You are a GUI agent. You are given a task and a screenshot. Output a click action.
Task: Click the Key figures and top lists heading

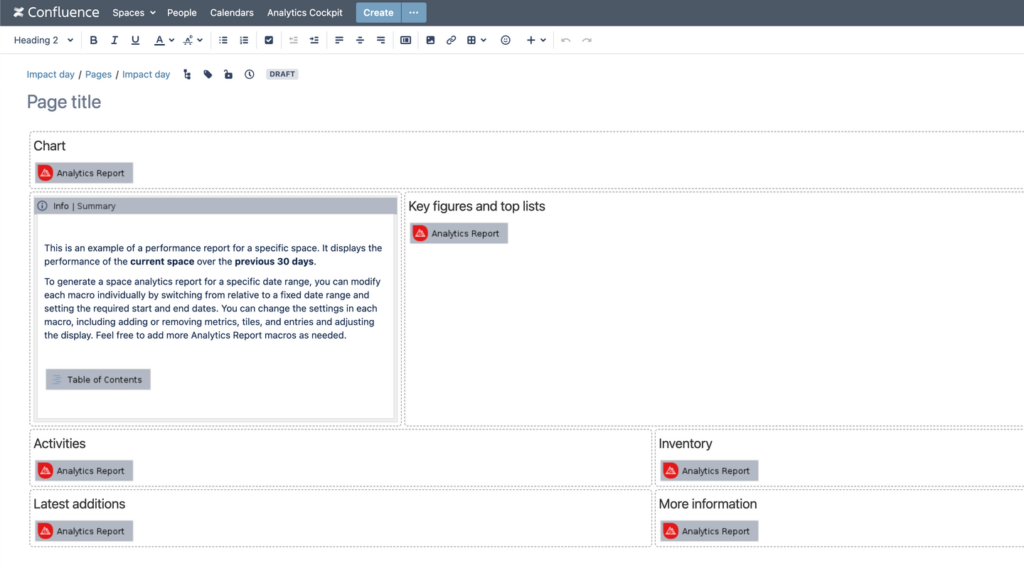click(477, 206)
